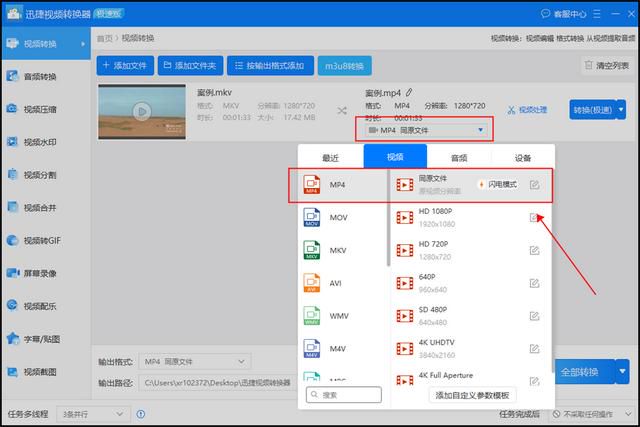Rename output file 案例.mp4 via pencil icon

point(409,93)
